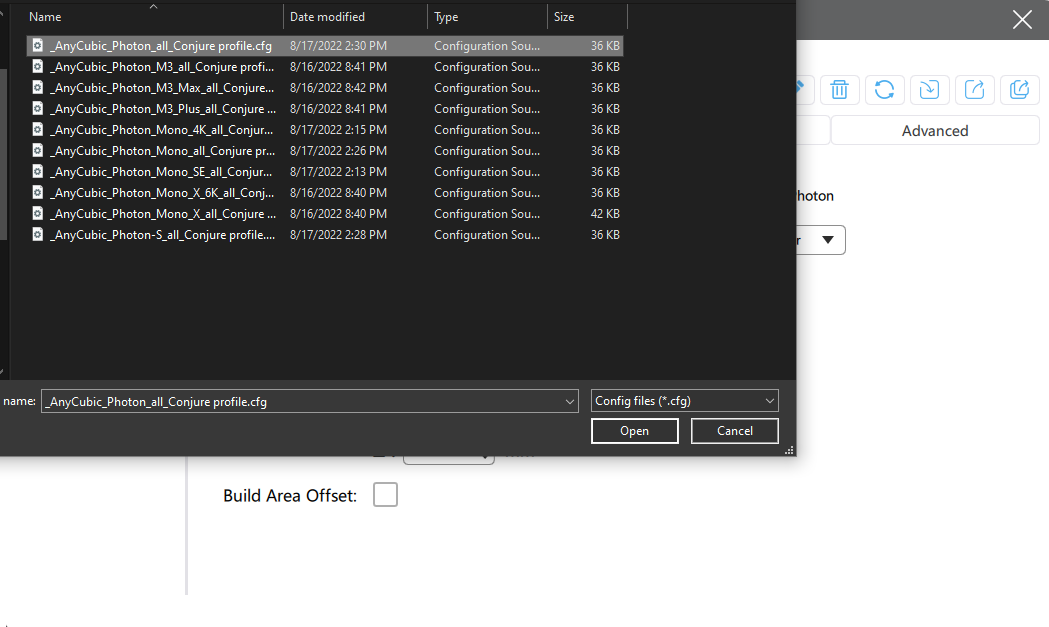Cancel the file dialog
This screenshot has height=627, width=1049.
pos(735,431)
